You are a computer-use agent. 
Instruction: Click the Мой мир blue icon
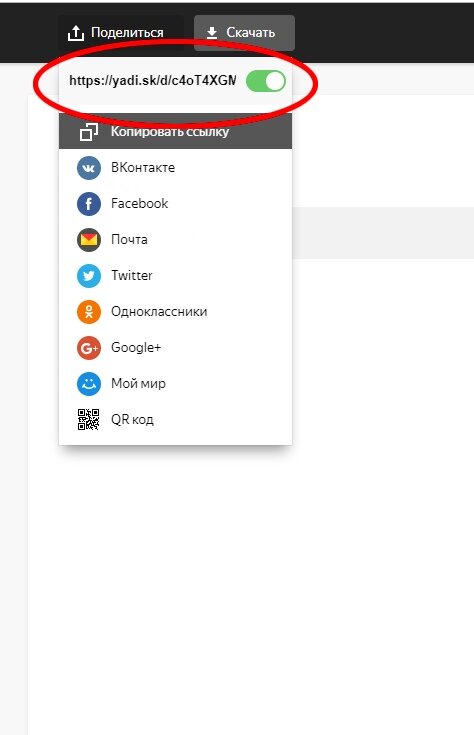coord(89,384)
